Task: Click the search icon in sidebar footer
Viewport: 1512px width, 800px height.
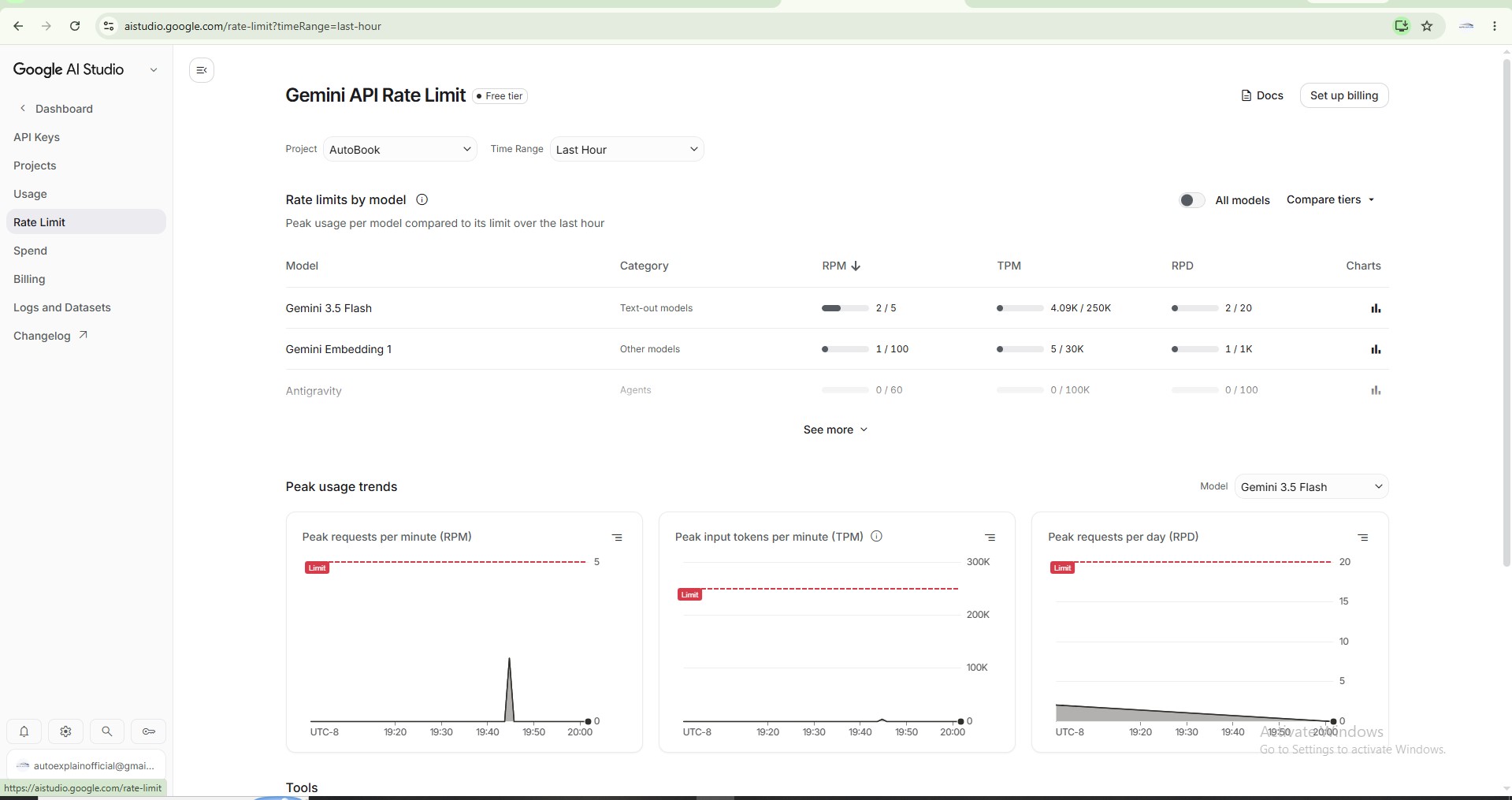Action: 107,731
